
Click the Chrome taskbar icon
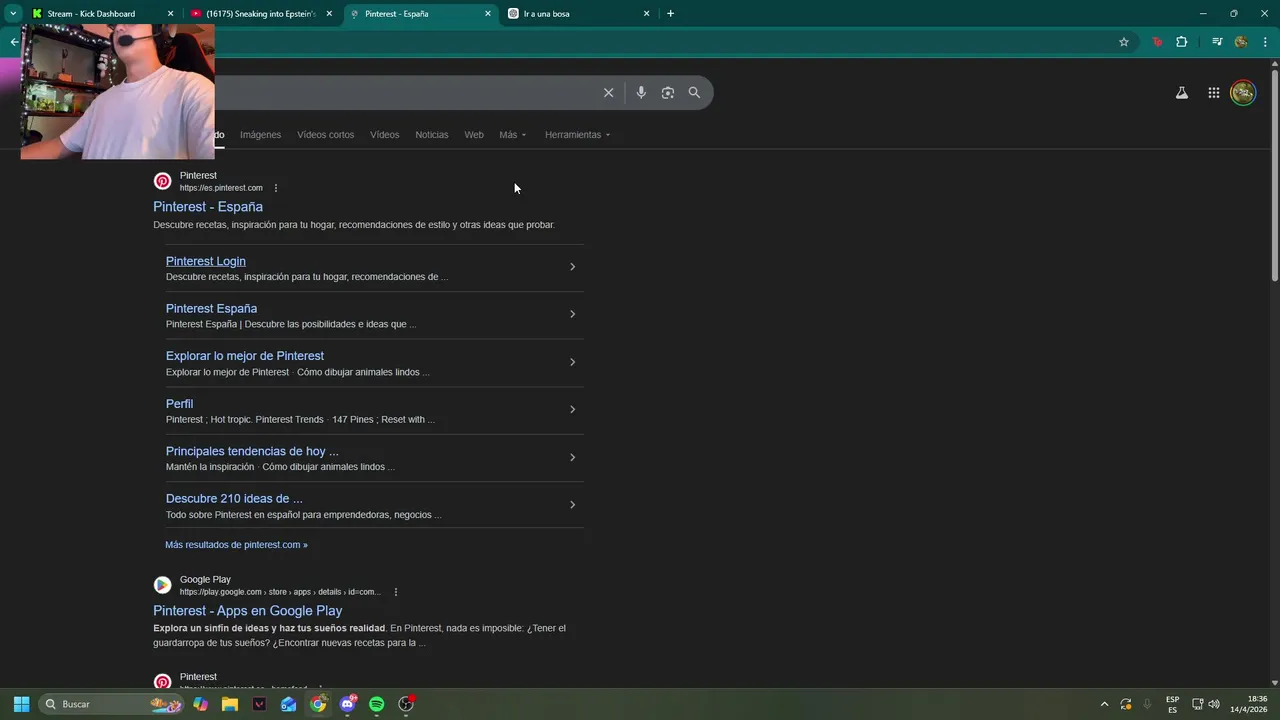coord(318,704)
